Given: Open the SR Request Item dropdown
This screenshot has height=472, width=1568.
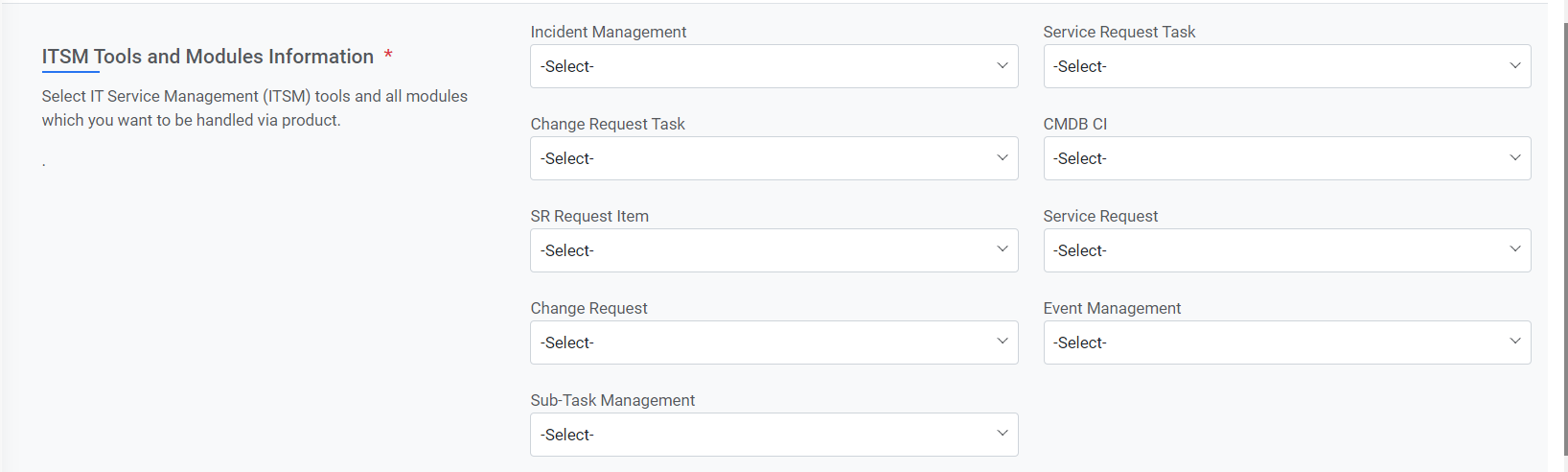Looking at the screenshot, I should [772, 250].
